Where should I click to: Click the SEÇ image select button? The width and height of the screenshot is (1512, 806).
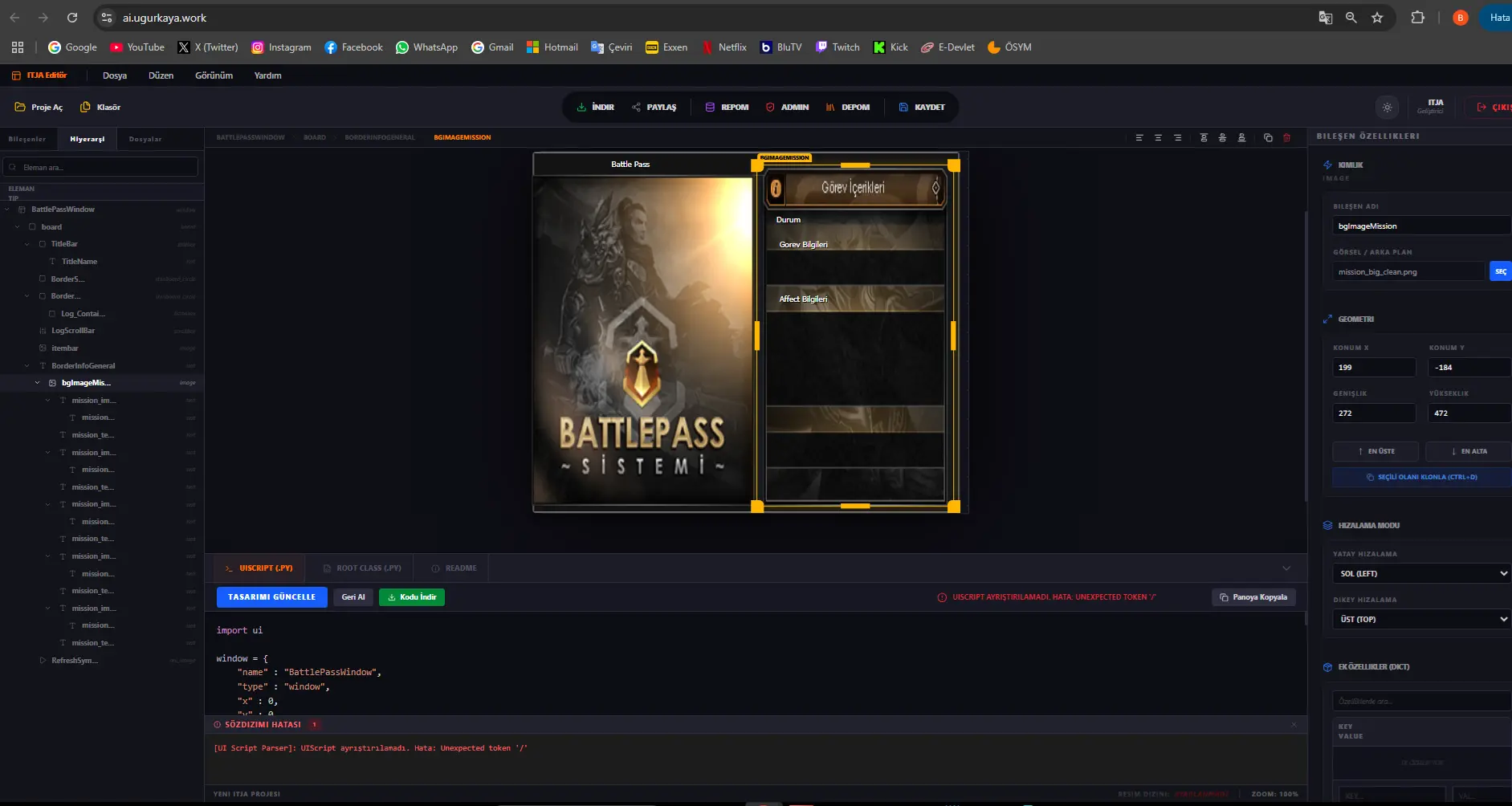1500,271
